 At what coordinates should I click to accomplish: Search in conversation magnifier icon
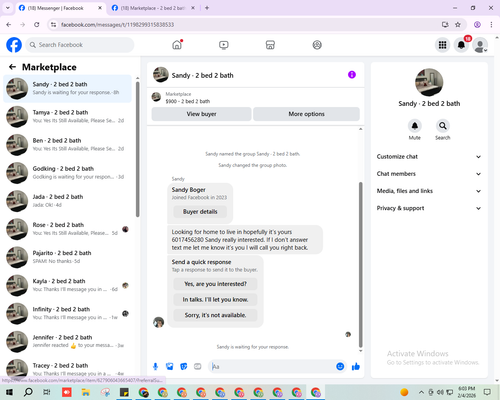pyautogui.click(x=443, y=126)
